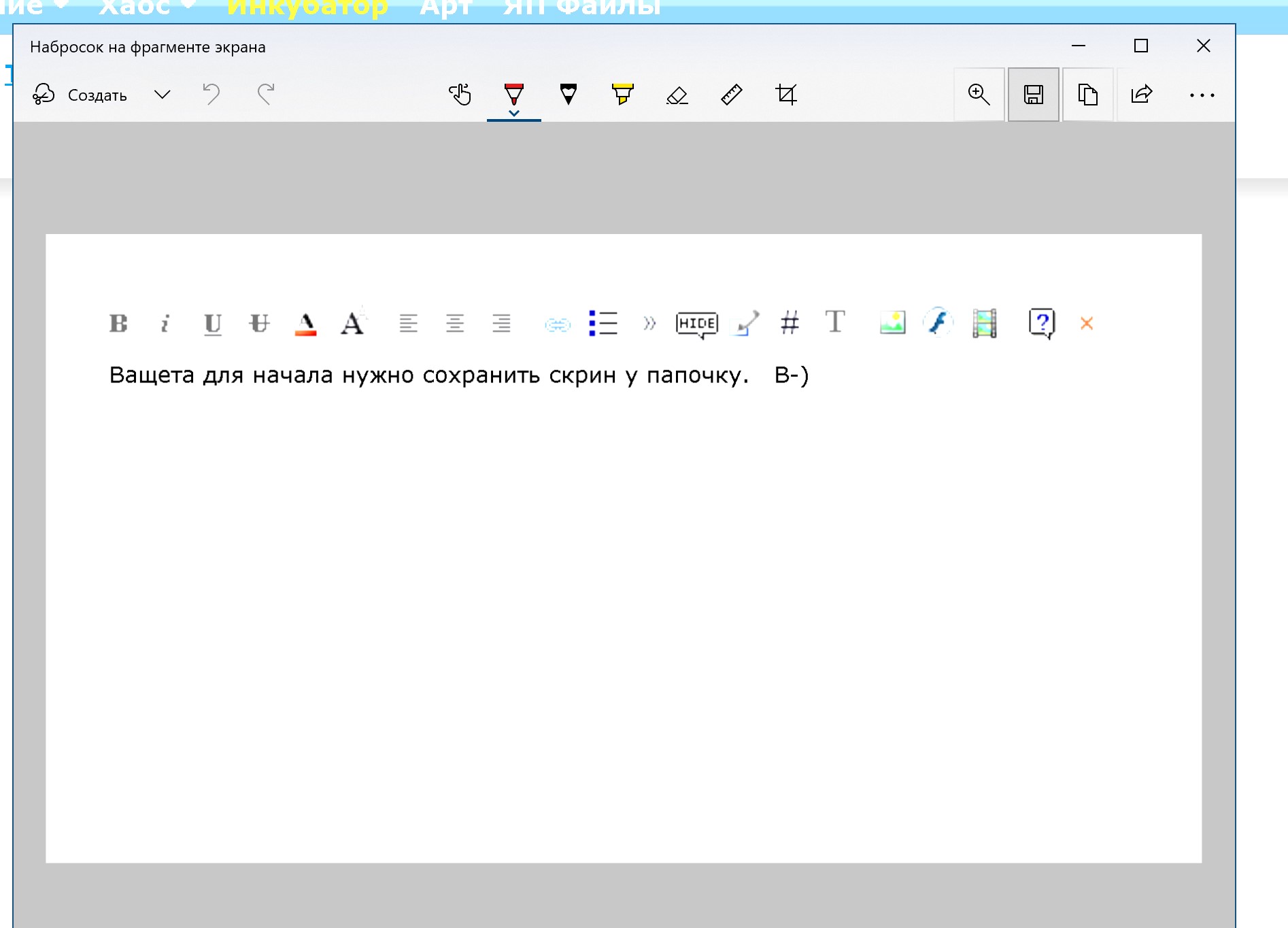The width and height of the screenshot is (1288, 928).
Task: Open the three-dot more options menu
Action: [x=1202, y=95]
